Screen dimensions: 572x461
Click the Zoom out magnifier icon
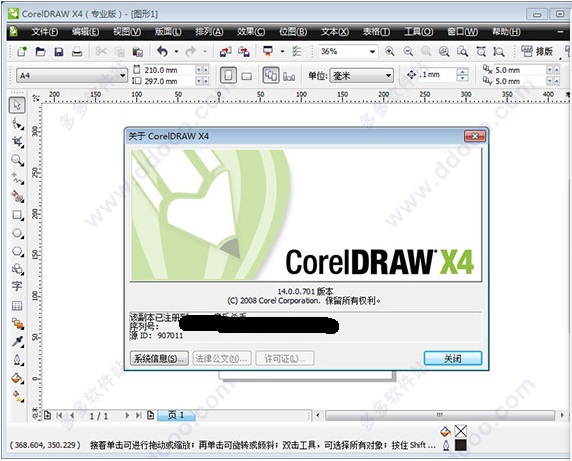pyautogui.click(x=408, y=51)
